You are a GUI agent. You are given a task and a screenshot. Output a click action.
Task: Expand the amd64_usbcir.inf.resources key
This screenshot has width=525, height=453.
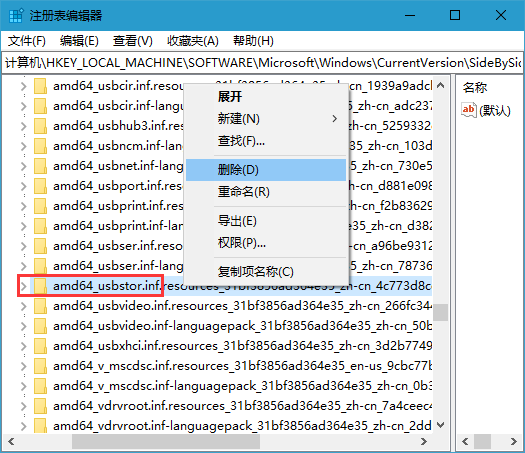pyautogui.click(x=23, y=86)
